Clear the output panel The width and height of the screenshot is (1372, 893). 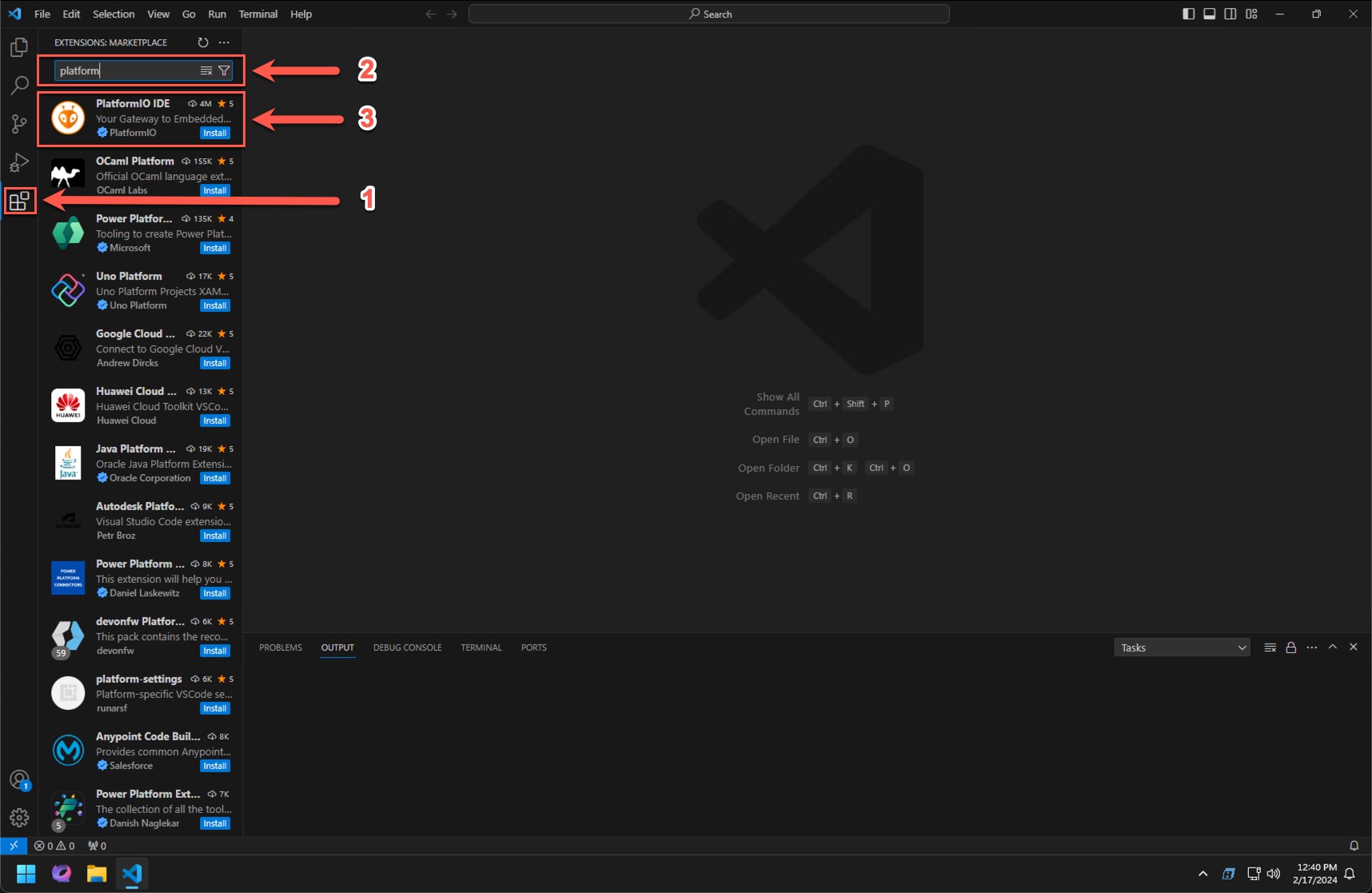pyautogui.click(x=1270, y=648)
